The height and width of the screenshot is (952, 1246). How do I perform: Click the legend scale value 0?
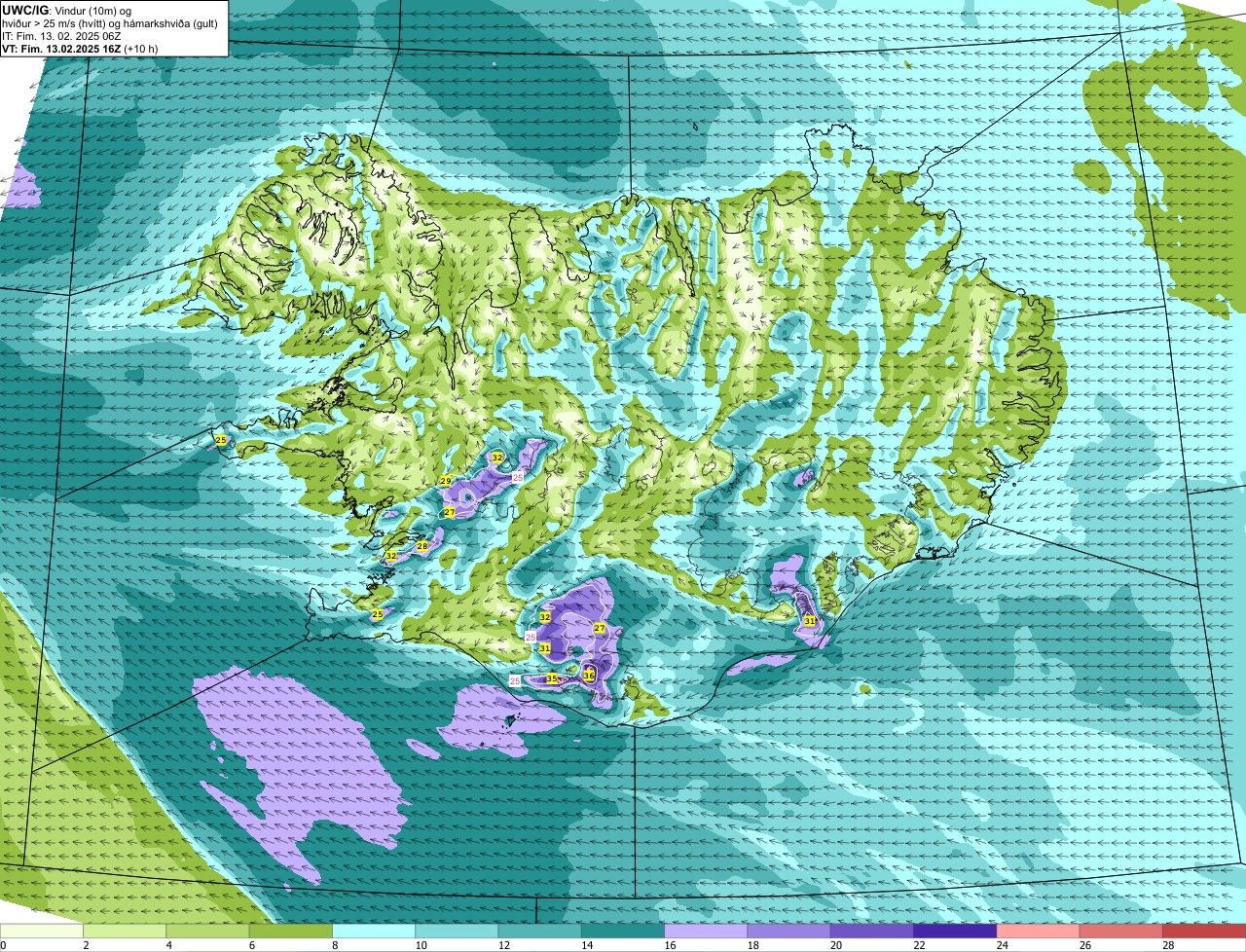tap(4, 945)
